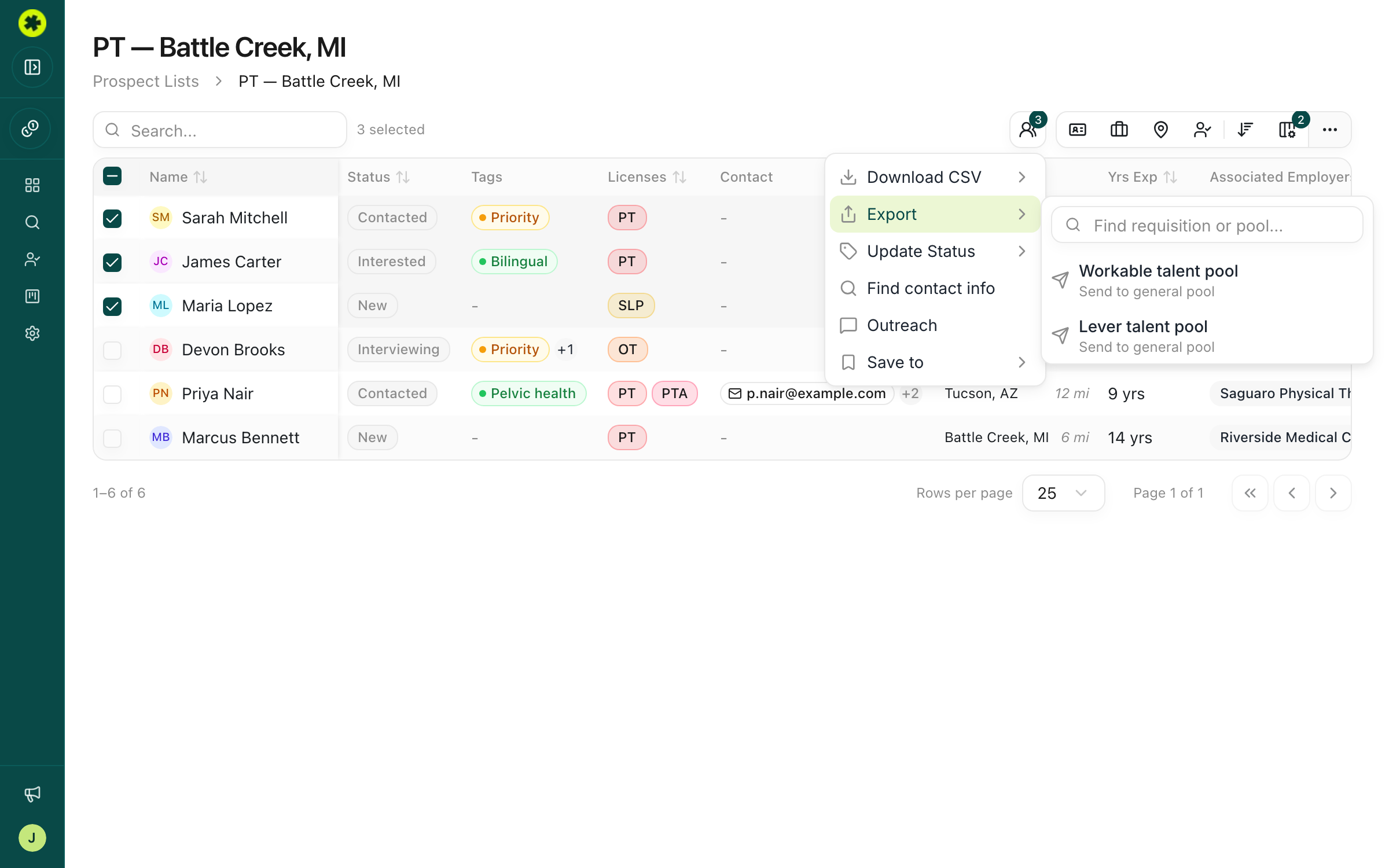Open the rows per page 25 dropdown
This screenshot has width=1389, height=868.
1064,493
